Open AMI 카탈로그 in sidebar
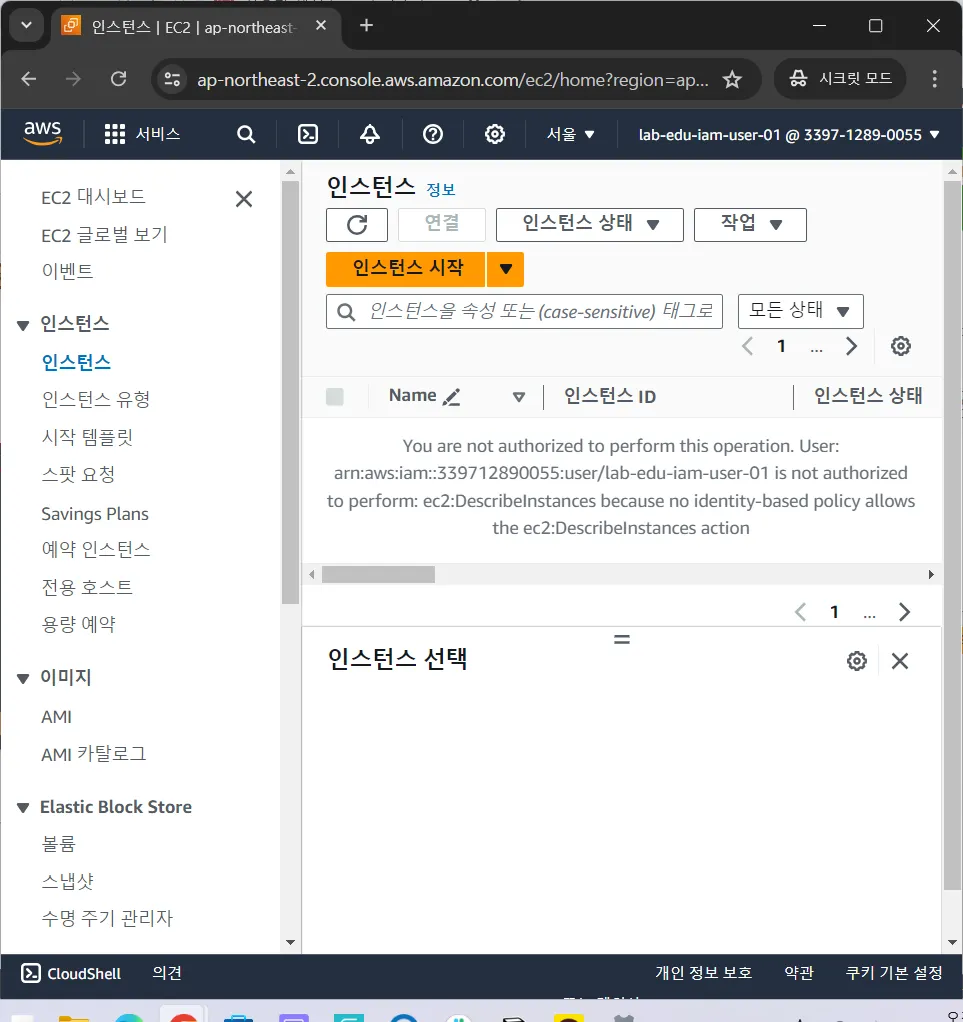 coord(94,754)
